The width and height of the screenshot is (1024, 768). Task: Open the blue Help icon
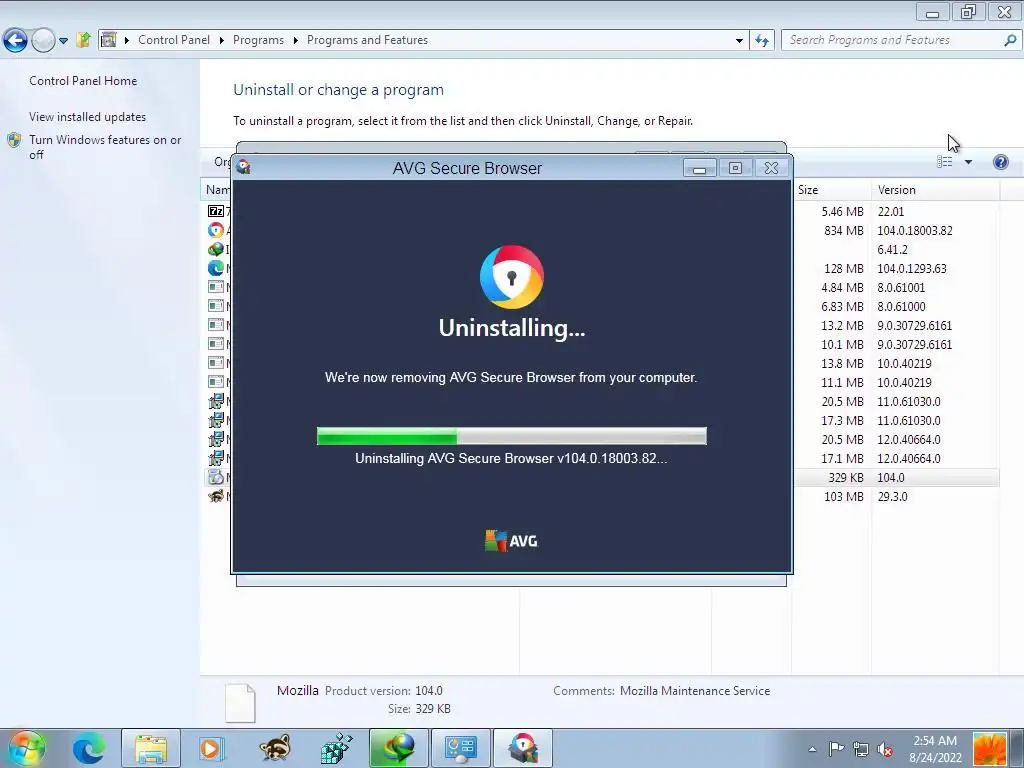pos(1000,162)
